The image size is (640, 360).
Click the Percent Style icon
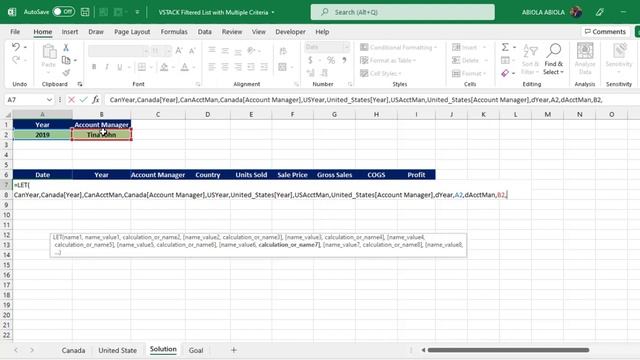pyautogui.click(x=331, y=60)
